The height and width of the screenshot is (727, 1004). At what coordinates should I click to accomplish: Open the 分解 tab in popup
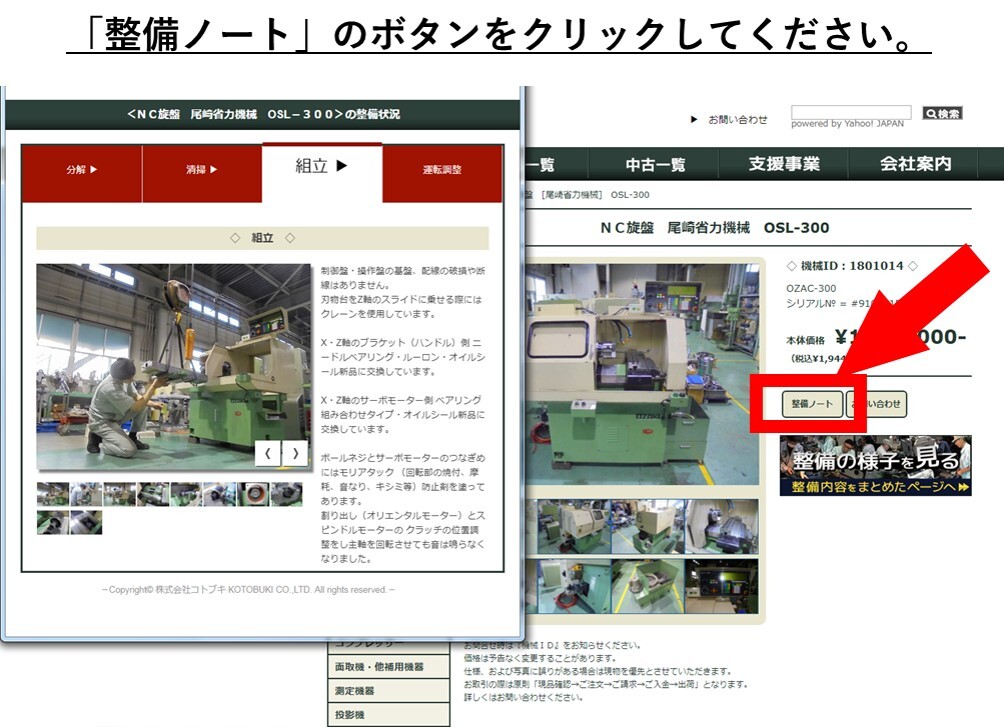coord(82,174)
